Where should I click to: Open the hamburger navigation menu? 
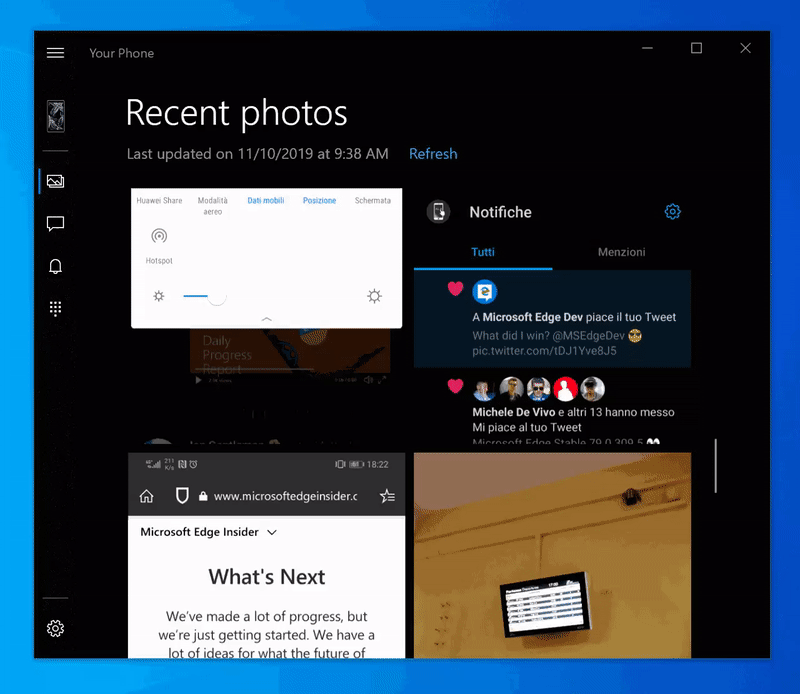tap(55, 53)
